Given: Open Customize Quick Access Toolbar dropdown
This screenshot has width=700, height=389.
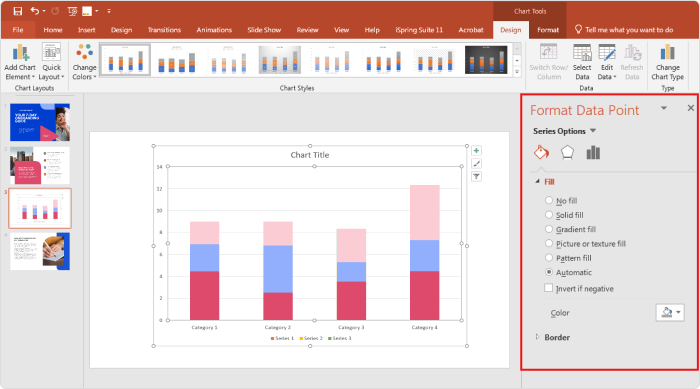Looking at the screenshot, I should click(x=109, y=11).
